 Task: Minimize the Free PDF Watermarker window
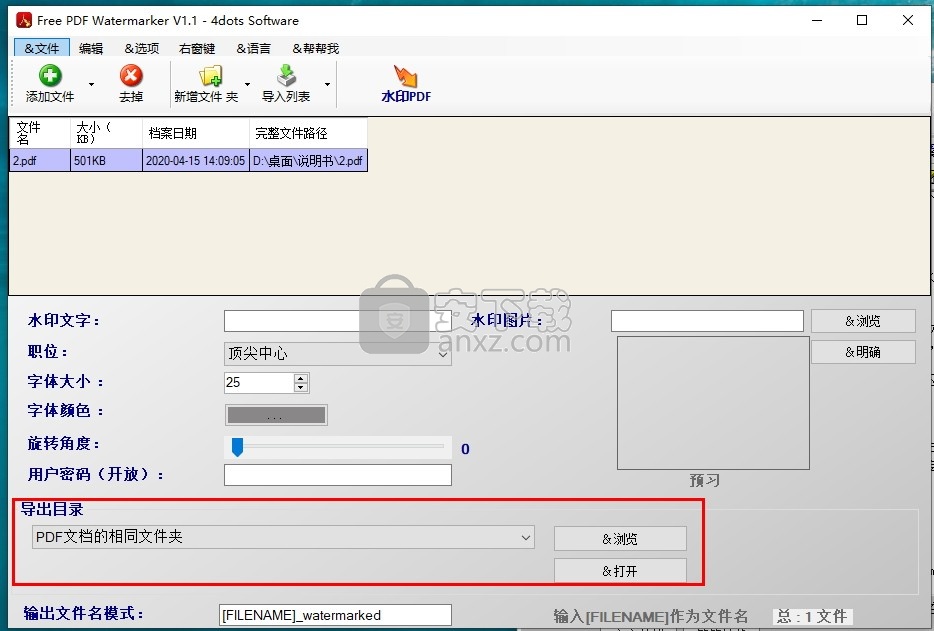point(817,20)
